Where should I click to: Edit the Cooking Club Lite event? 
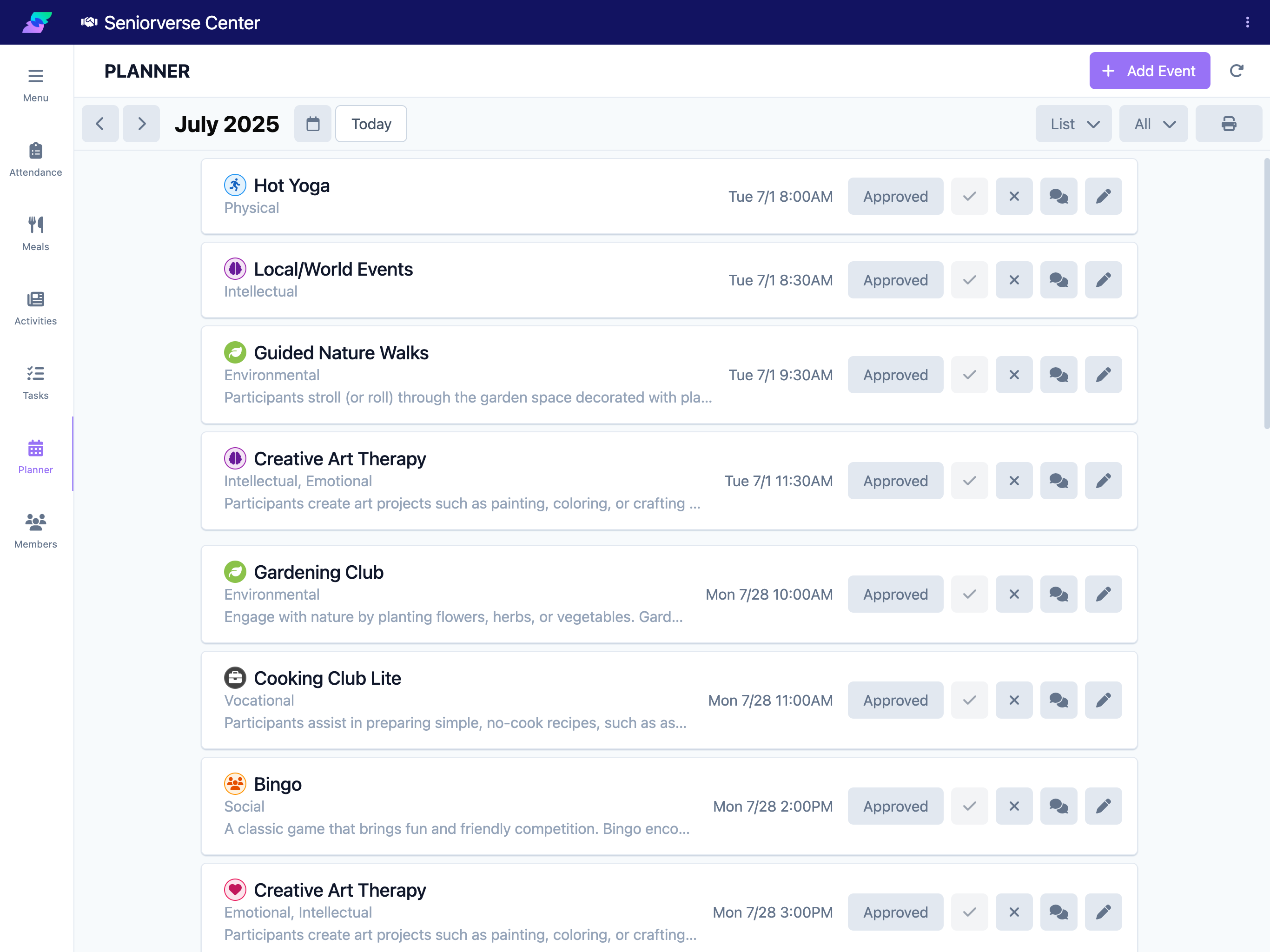(x=1103, y=700)
